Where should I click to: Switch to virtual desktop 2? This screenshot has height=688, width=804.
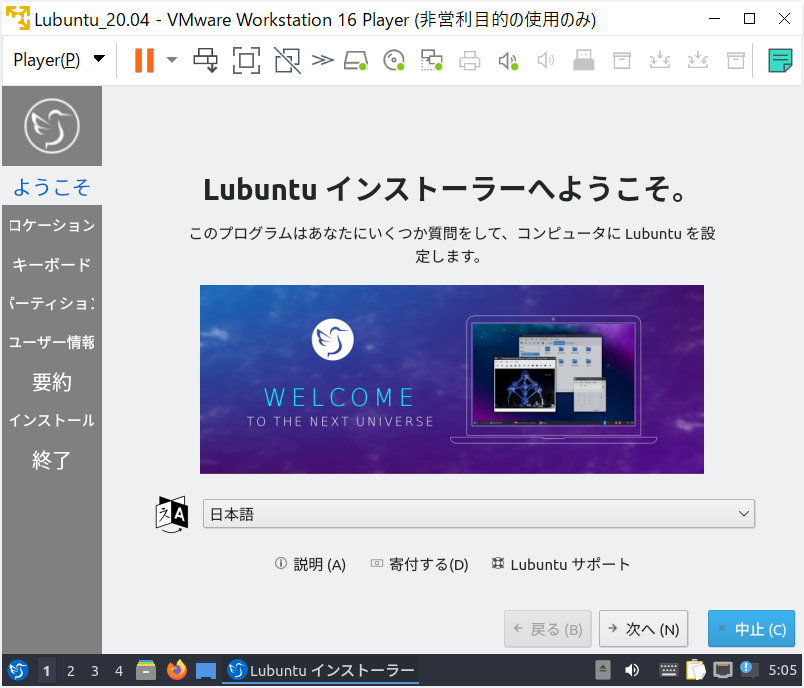click(x=71, y=671)
